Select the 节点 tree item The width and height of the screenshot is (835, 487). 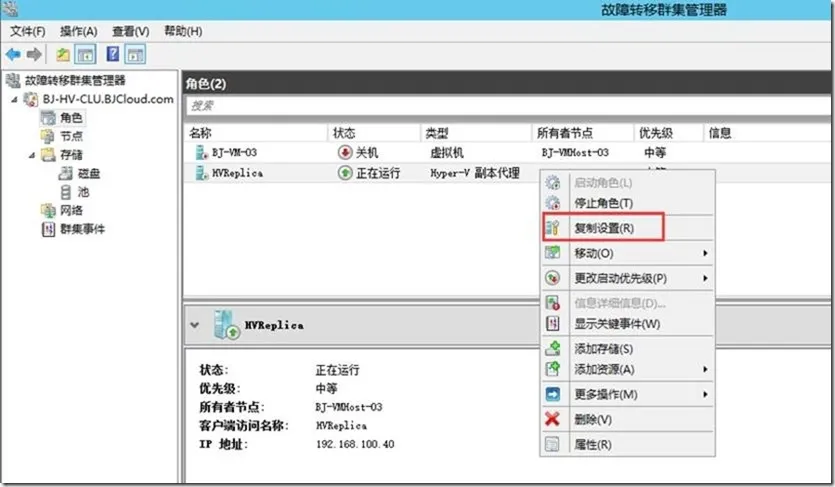point(71,136)
